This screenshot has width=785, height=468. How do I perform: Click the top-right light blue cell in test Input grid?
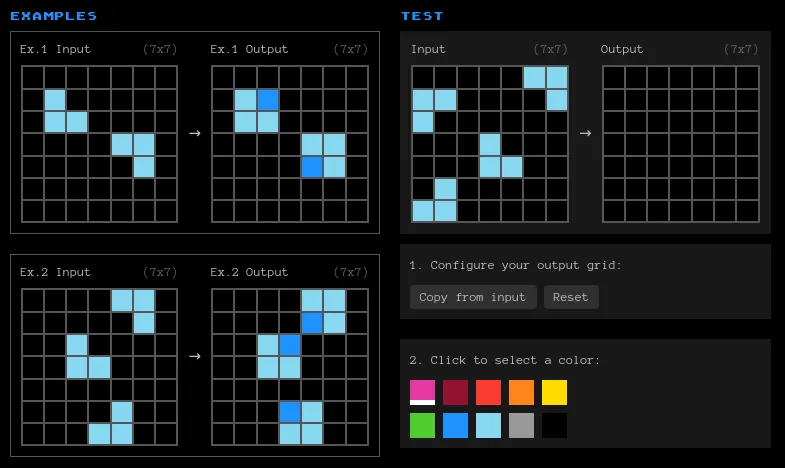pyautogui.click(x=557, y=78)
